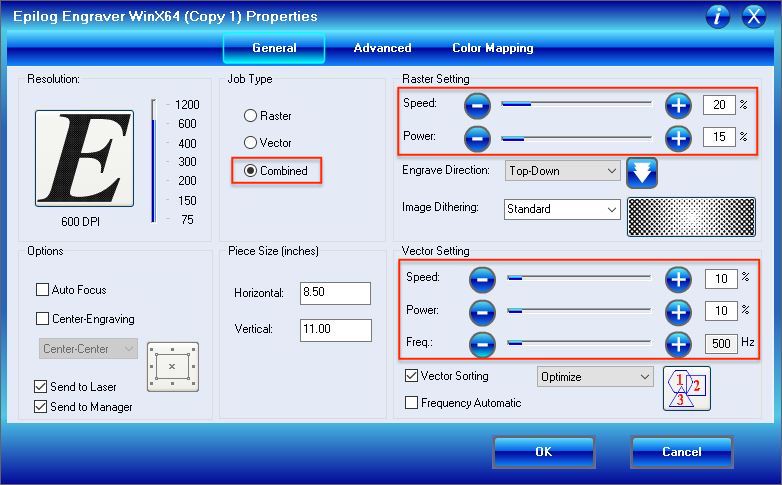782x485 pixels.
Task: Click the vector sorting 1-2-3 shapes icon
Action: point(687,388)
